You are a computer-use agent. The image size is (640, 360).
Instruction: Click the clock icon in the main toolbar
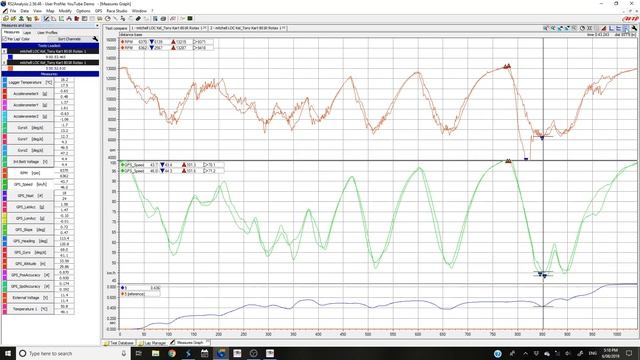pyautogui.click(x=108, y=18)
